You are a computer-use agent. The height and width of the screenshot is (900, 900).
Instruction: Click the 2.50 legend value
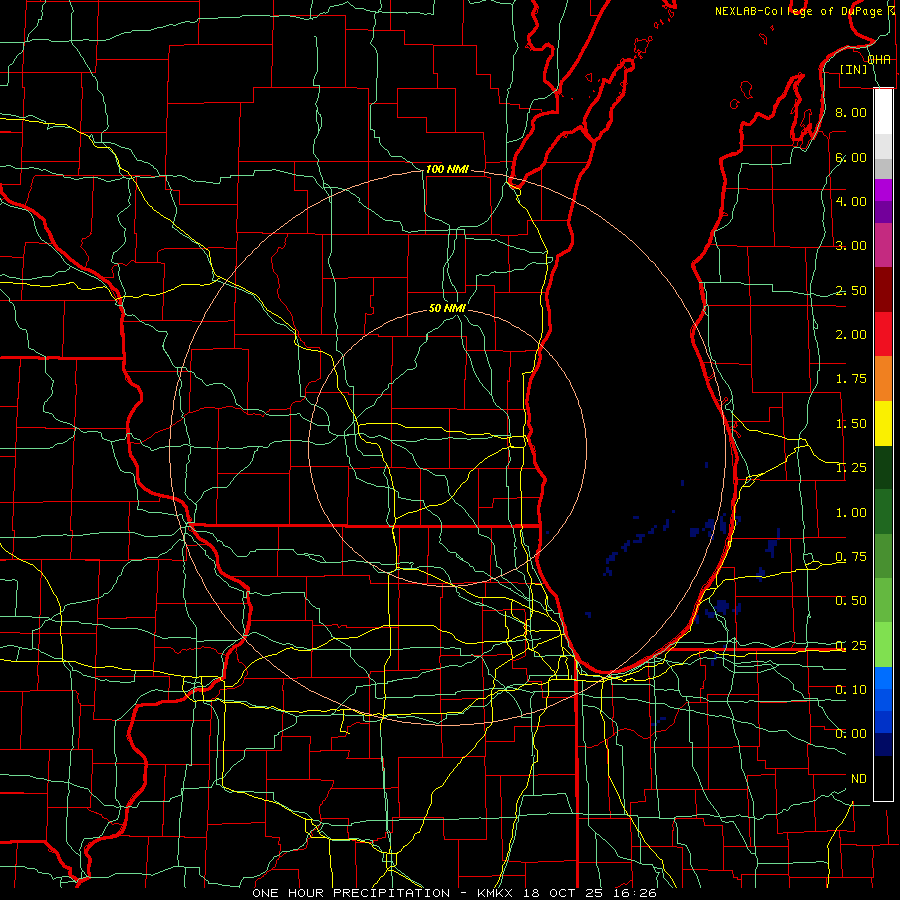point(851,290)
